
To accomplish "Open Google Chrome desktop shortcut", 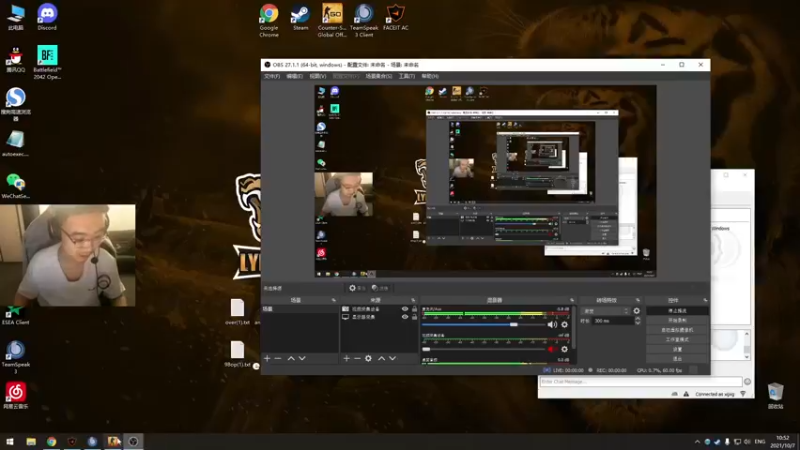I will tap(269, 20).
